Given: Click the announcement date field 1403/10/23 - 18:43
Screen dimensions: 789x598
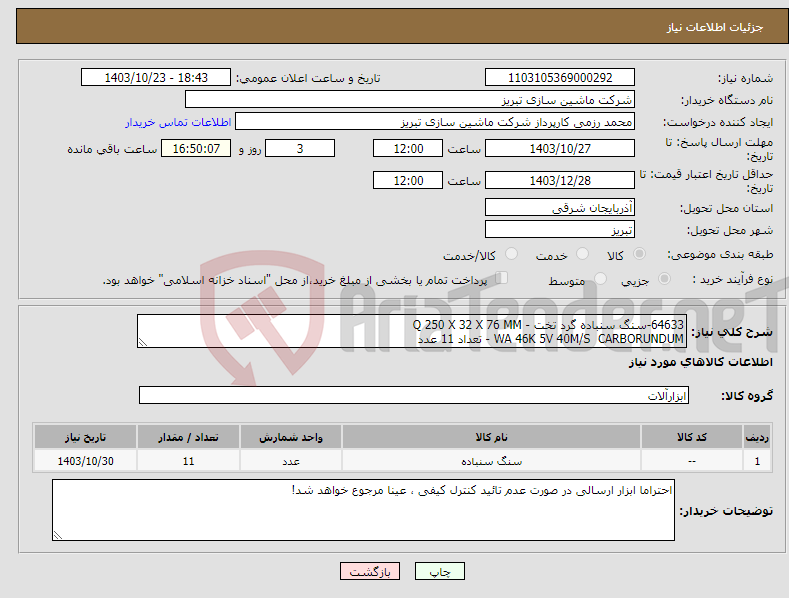Looking at the screenshot, I should coord(156,78).
